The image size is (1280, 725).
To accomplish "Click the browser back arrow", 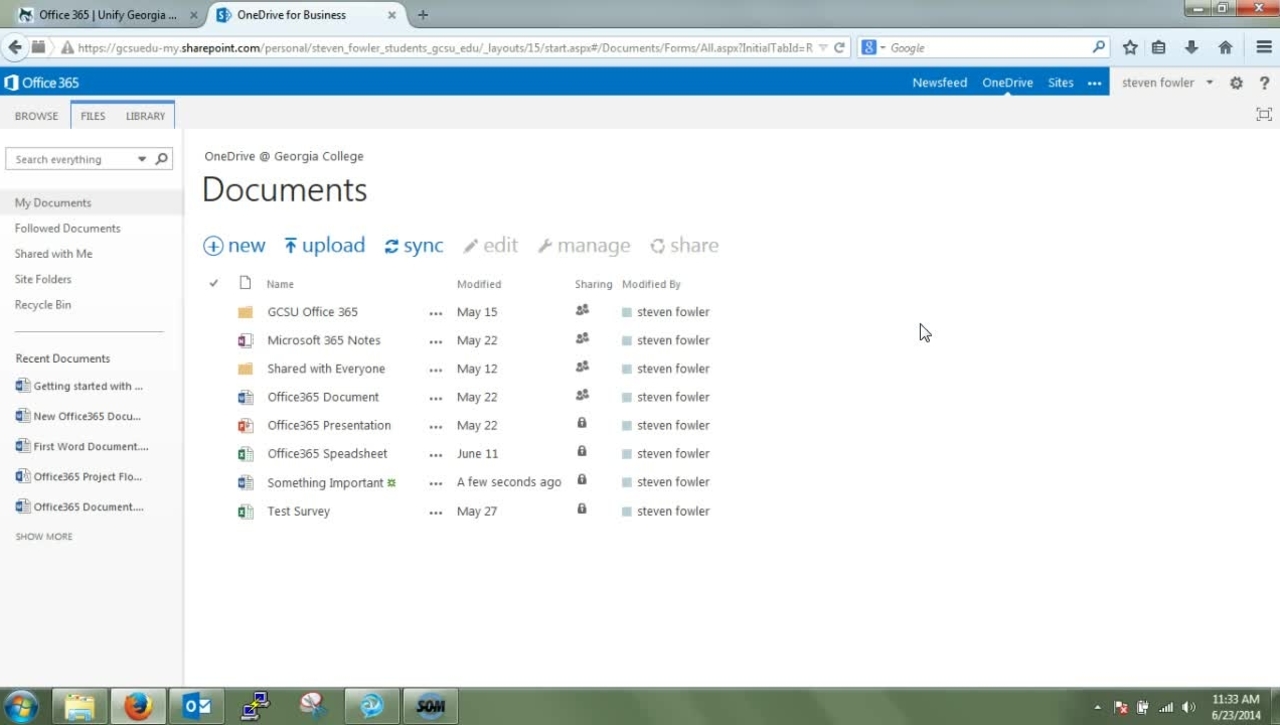I will [14, 47].
